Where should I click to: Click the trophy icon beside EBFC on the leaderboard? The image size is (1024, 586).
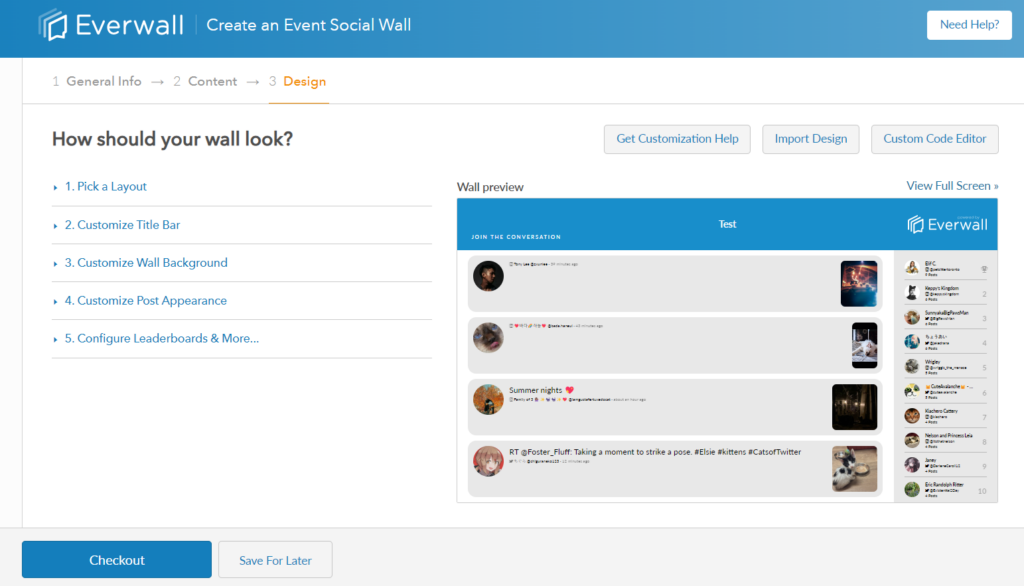click(x=986, y=268)
